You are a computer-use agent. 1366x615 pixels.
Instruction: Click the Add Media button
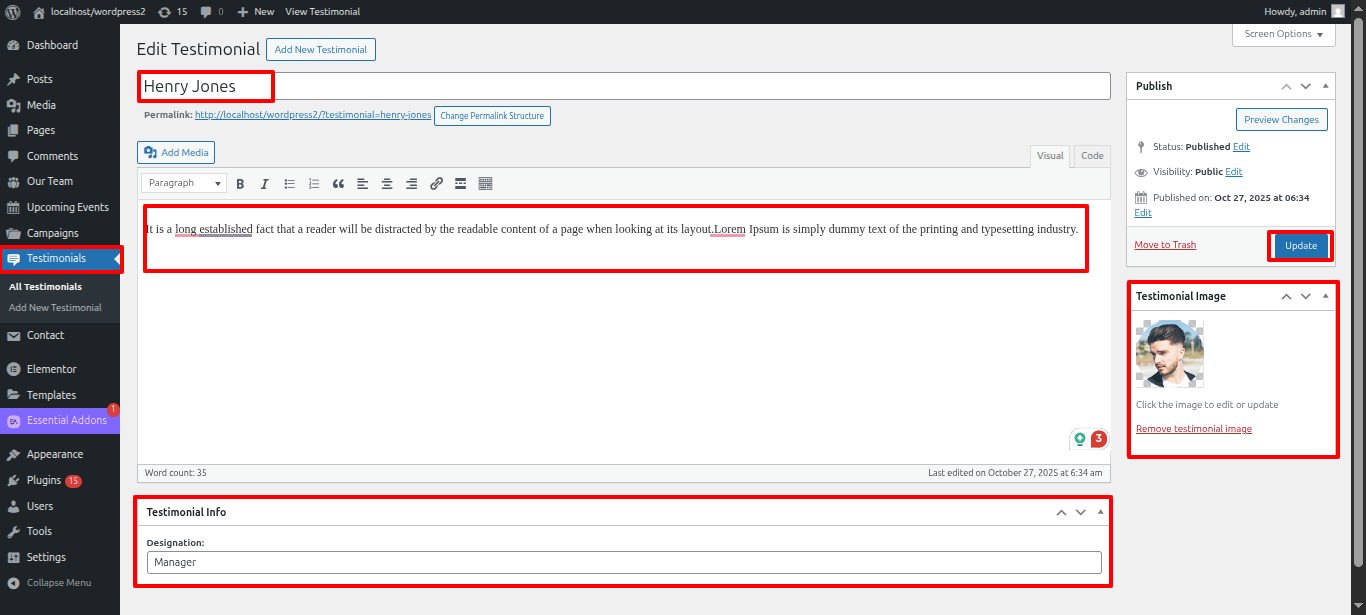[x=177, y=152]
